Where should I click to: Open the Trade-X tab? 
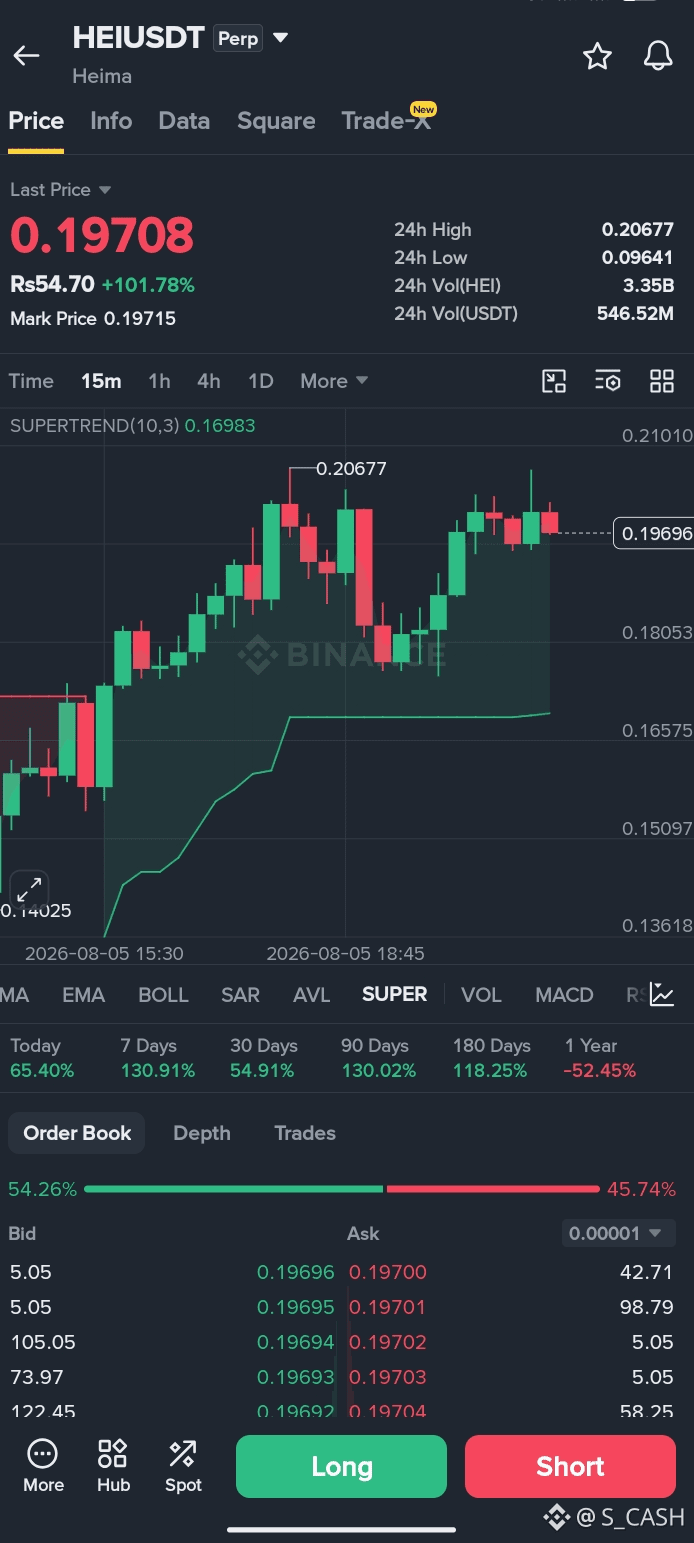click(387, 121)
